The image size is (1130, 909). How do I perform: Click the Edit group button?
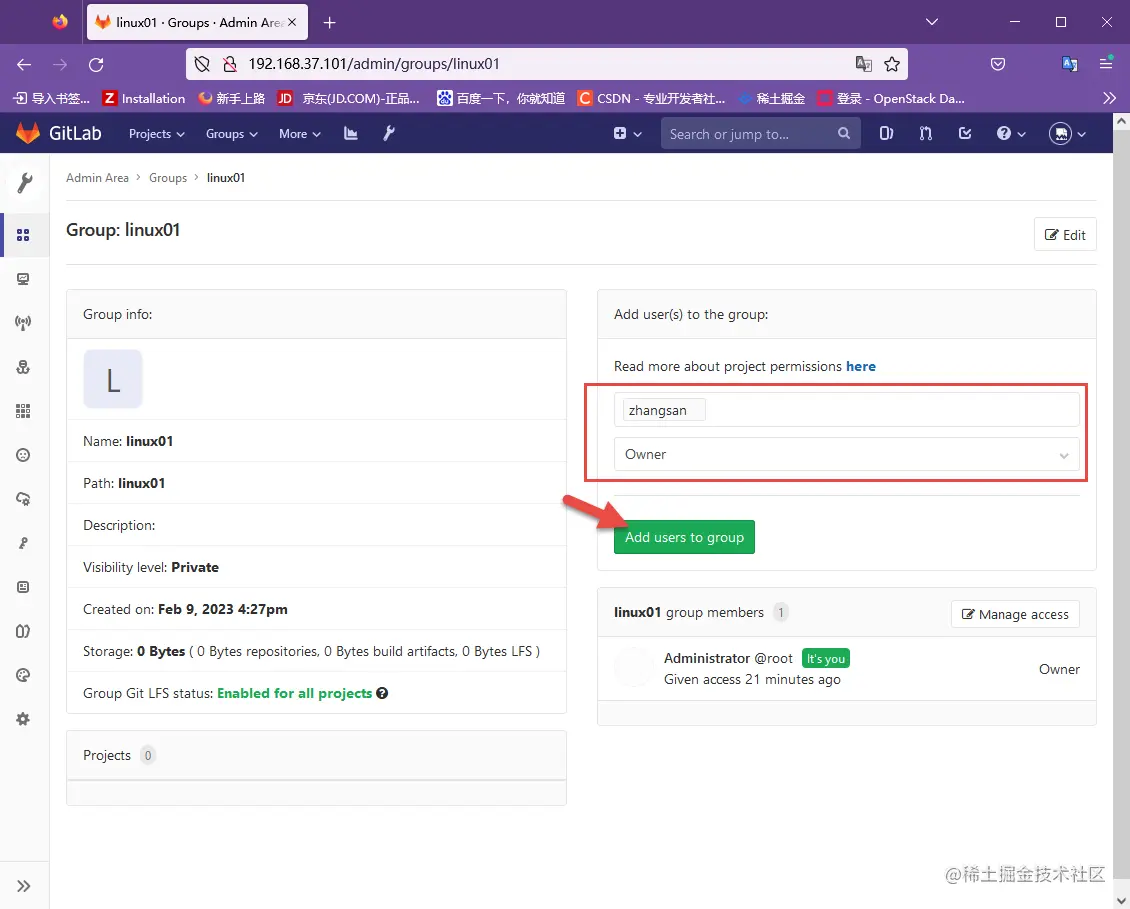pyautogui.click(x=1065, y=234)
